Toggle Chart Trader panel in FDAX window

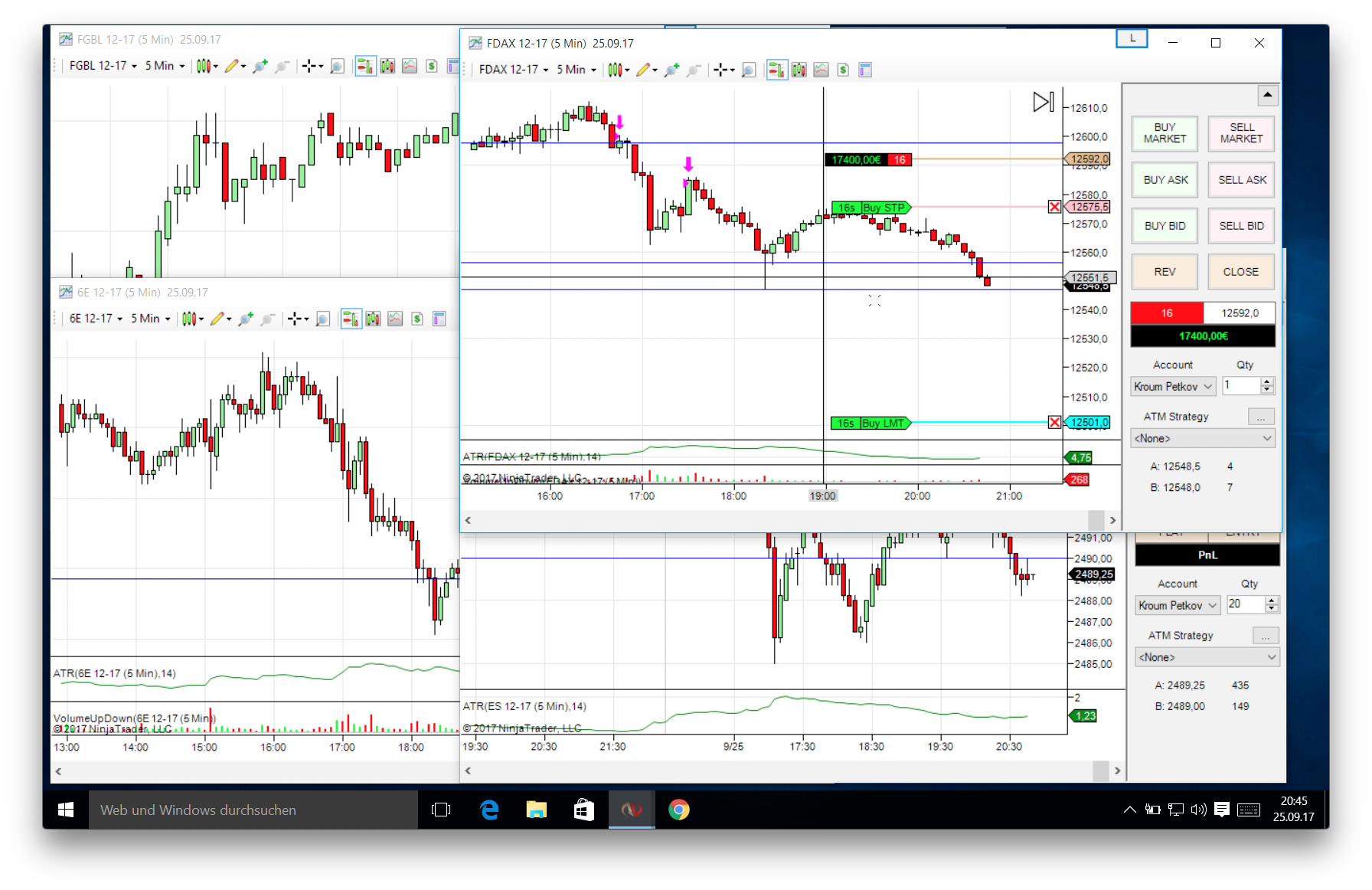(x=776, y=70)
